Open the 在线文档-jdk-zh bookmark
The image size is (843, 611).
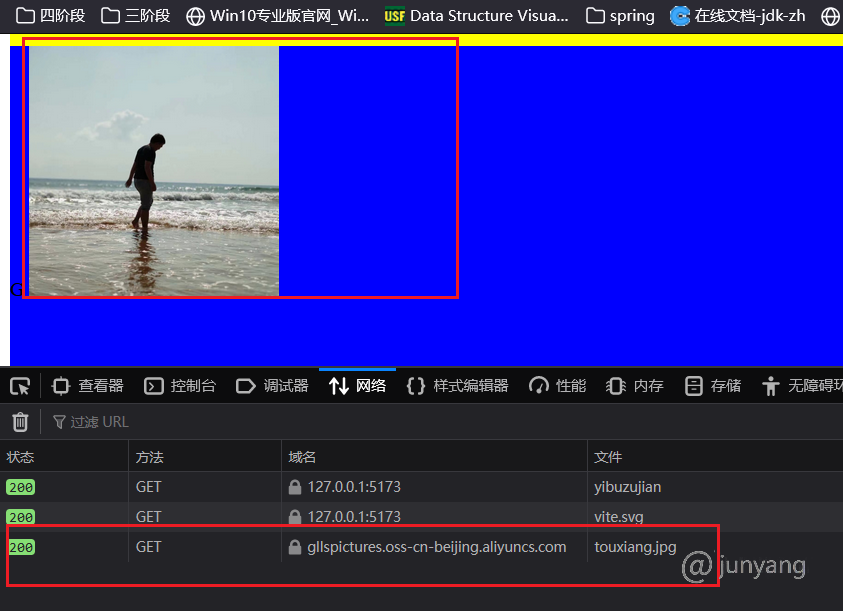(738, 16)
